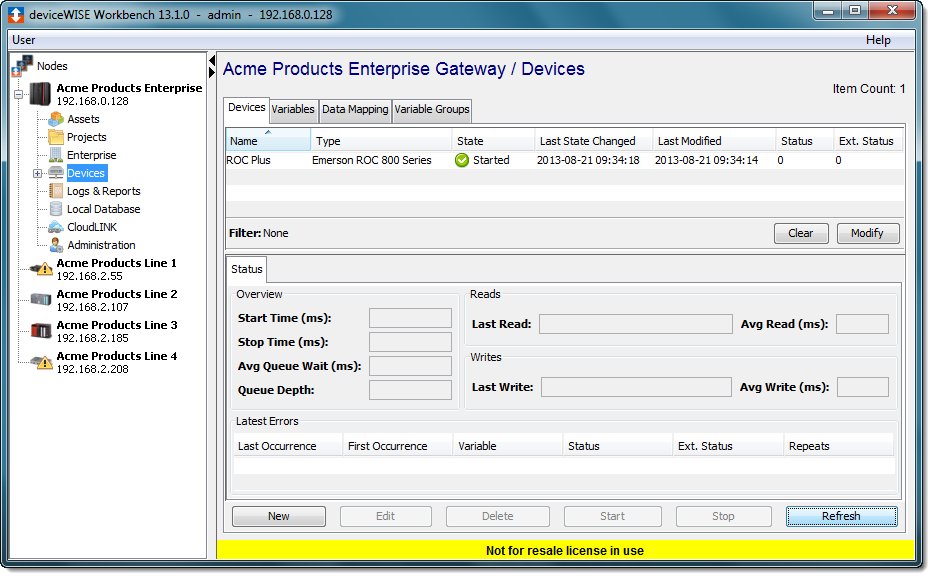The height and width of the screenshot is (578, 933).
Task: Clear the current filter
Action: [801, 233]
